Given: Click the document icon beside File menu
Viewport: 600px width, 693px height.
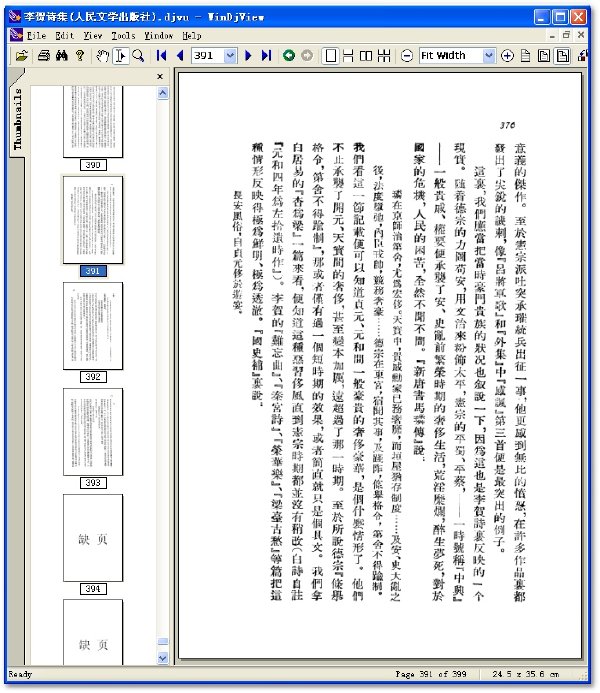Looking at the screenshot, I should tap(16, 35).
